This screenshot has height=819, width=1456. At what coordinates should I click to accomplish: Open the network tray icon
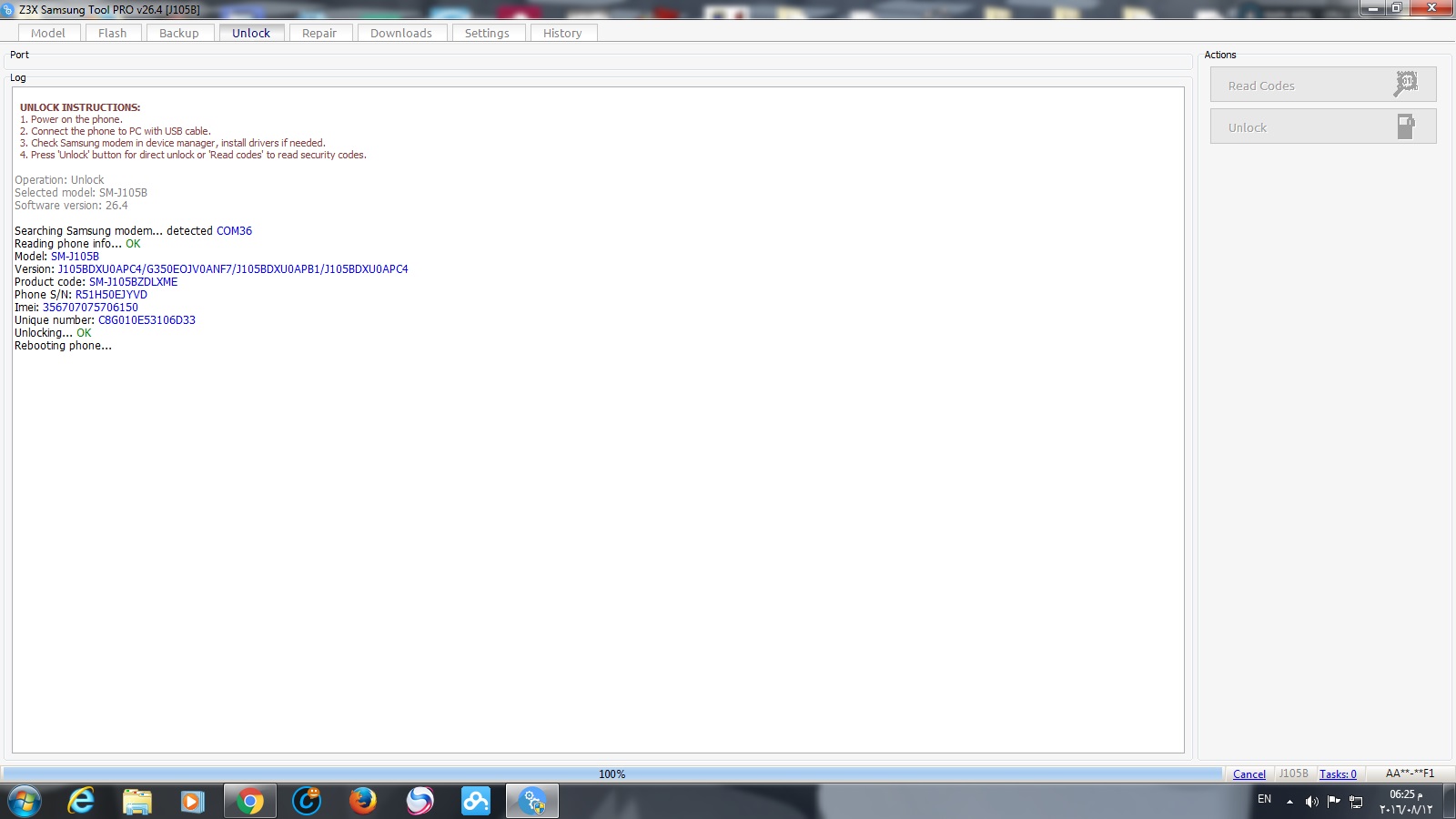pos(1356,802)
